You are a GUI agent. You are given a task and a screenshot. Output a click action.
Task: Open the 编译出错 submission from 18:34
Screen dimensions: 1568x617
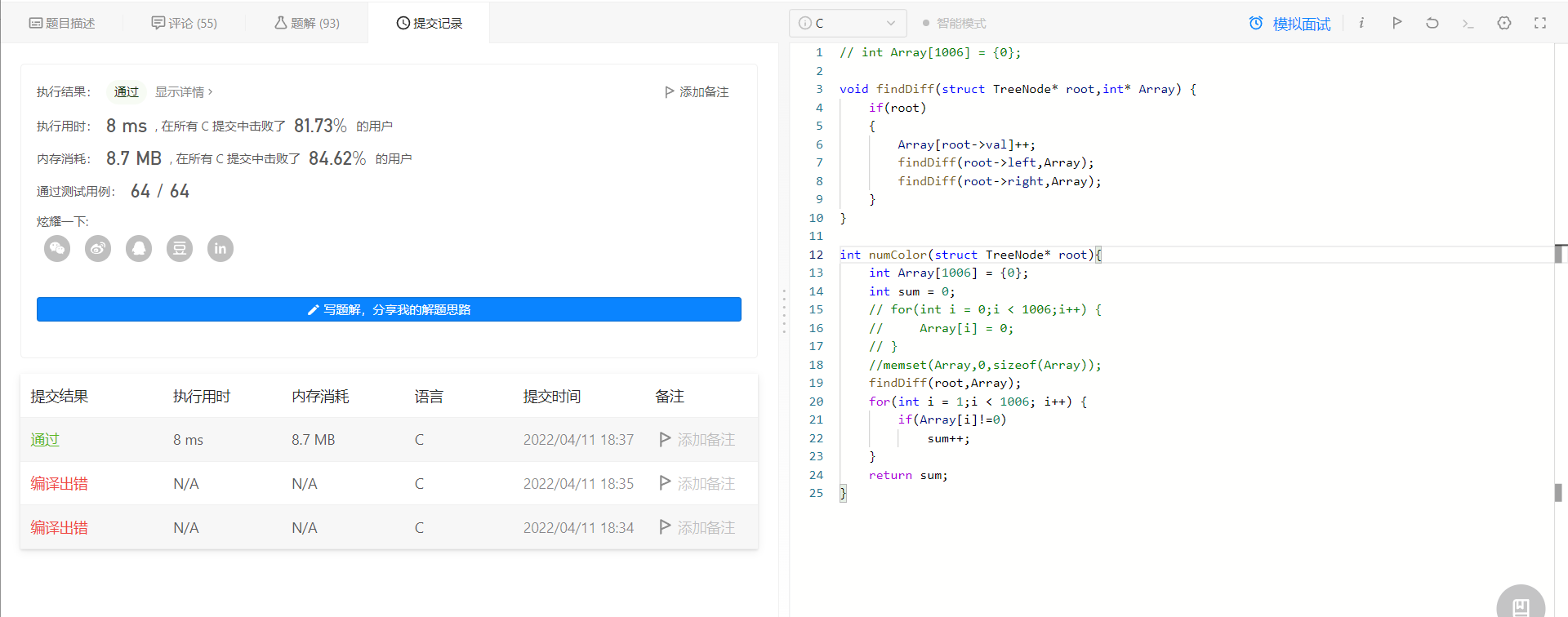tap(59, 527)
